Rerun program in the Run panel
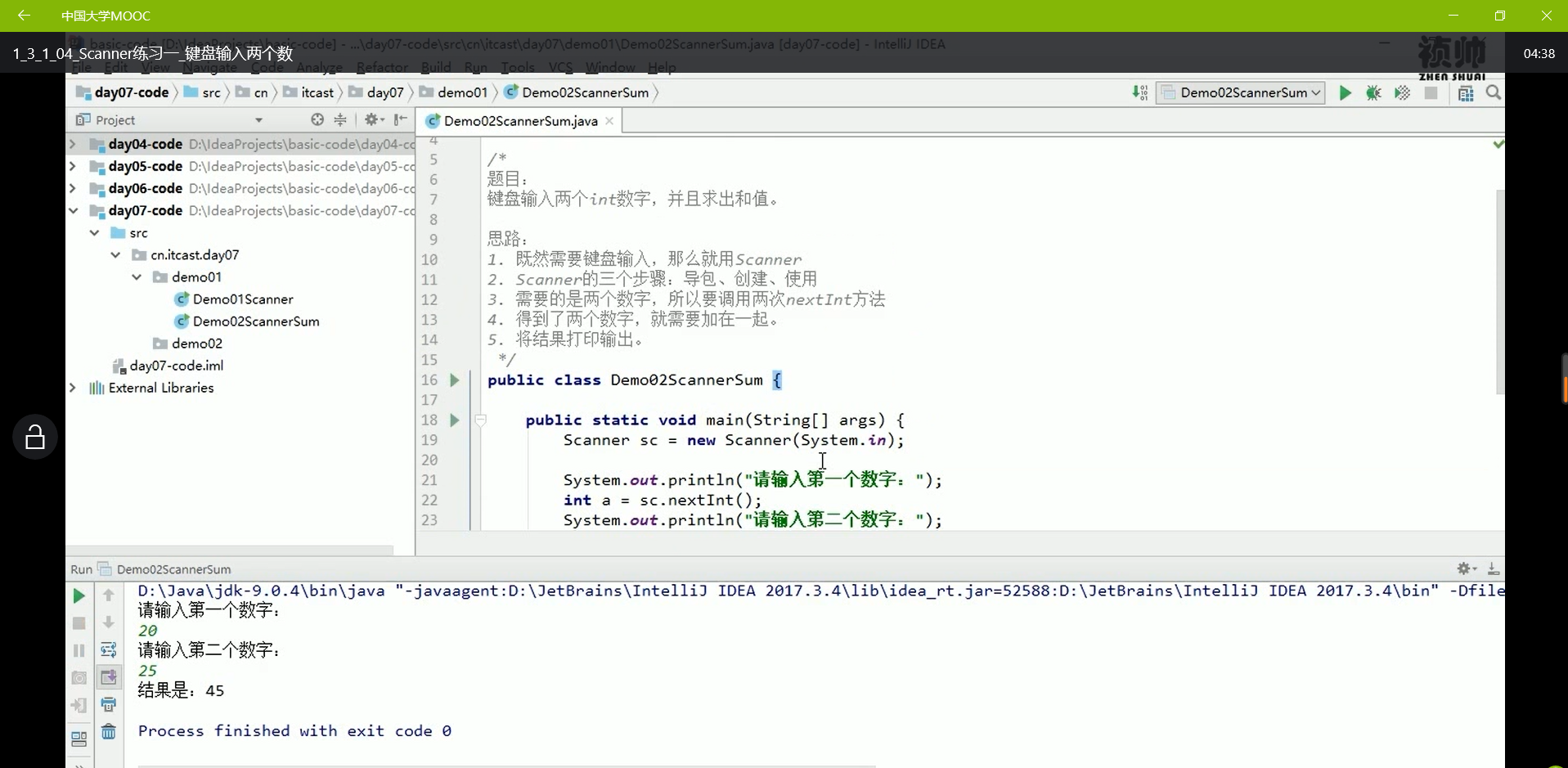 tap(79, 596)
